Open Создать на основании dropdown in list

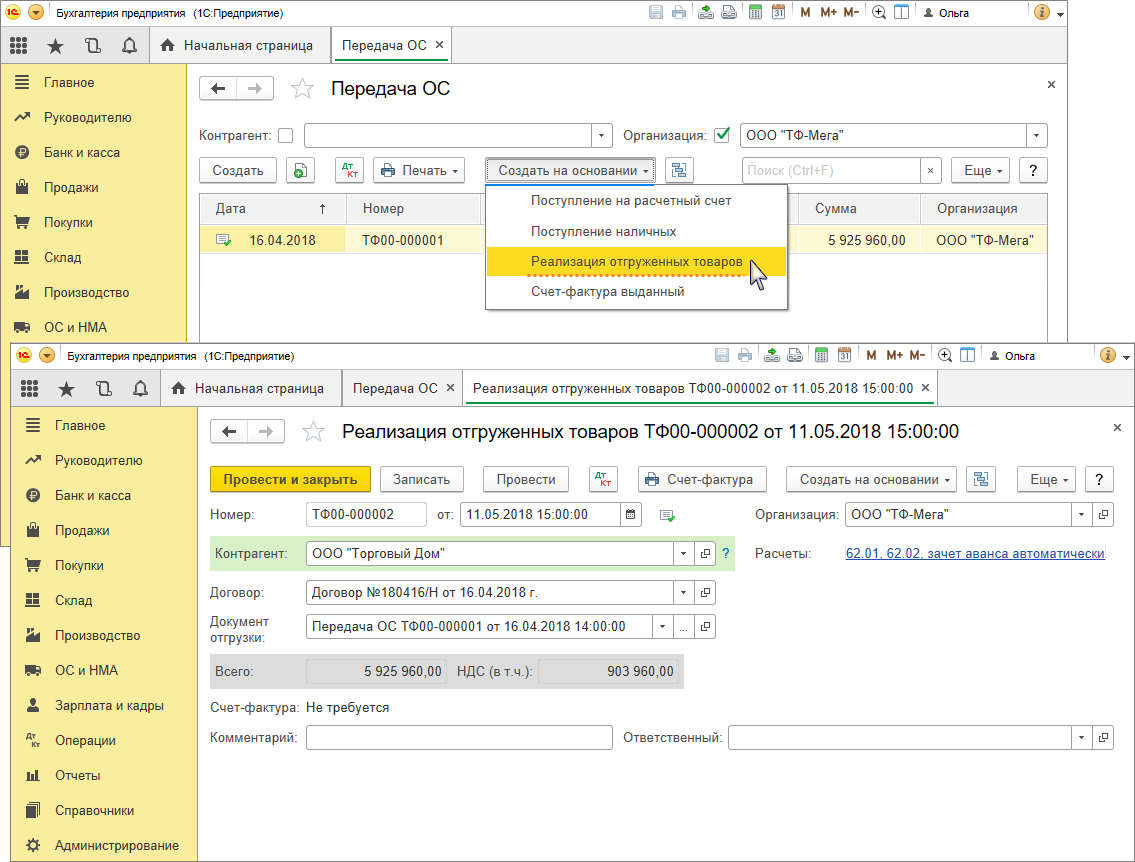tap(570, 171)
